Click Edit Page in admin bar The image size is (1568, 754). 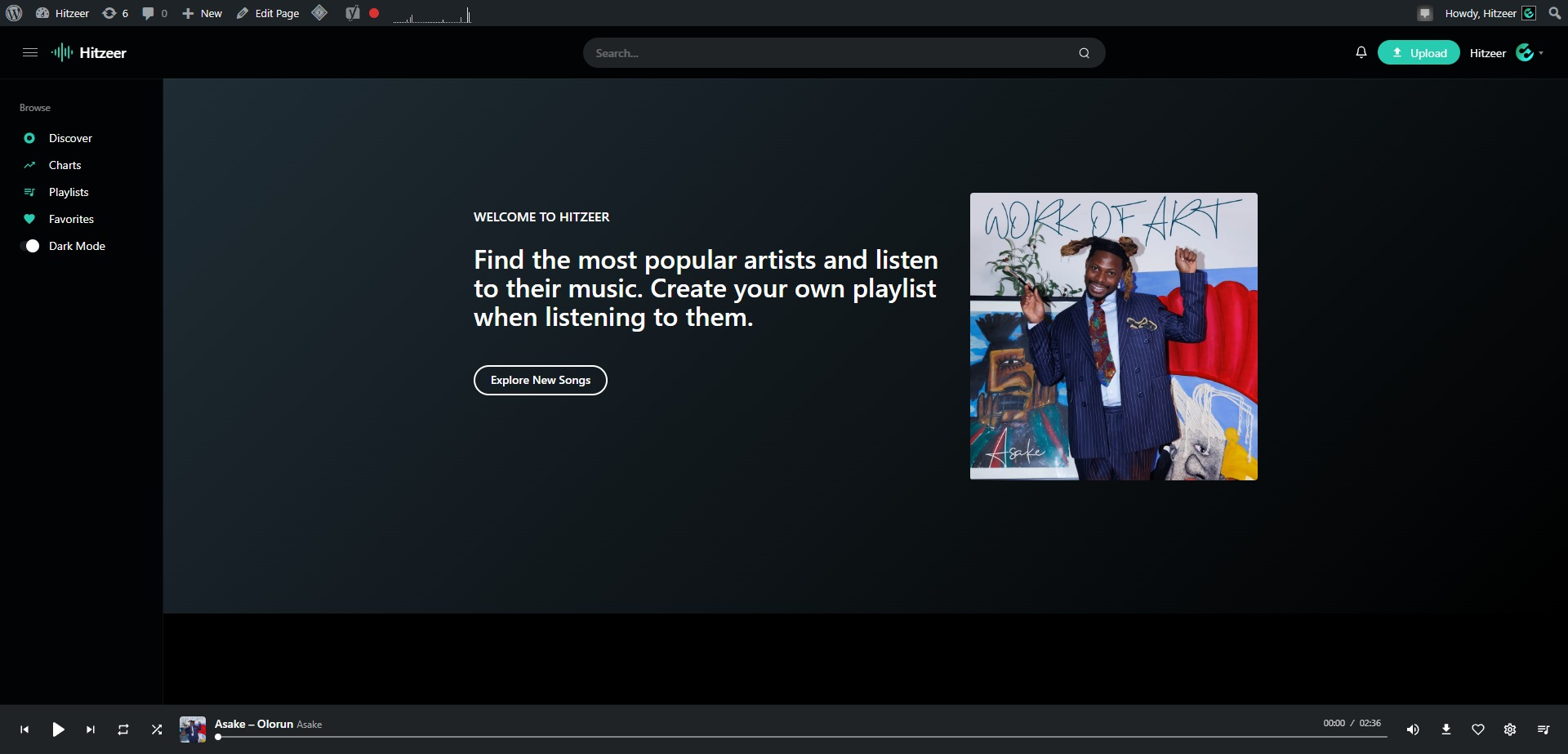[x=268, y=13]
